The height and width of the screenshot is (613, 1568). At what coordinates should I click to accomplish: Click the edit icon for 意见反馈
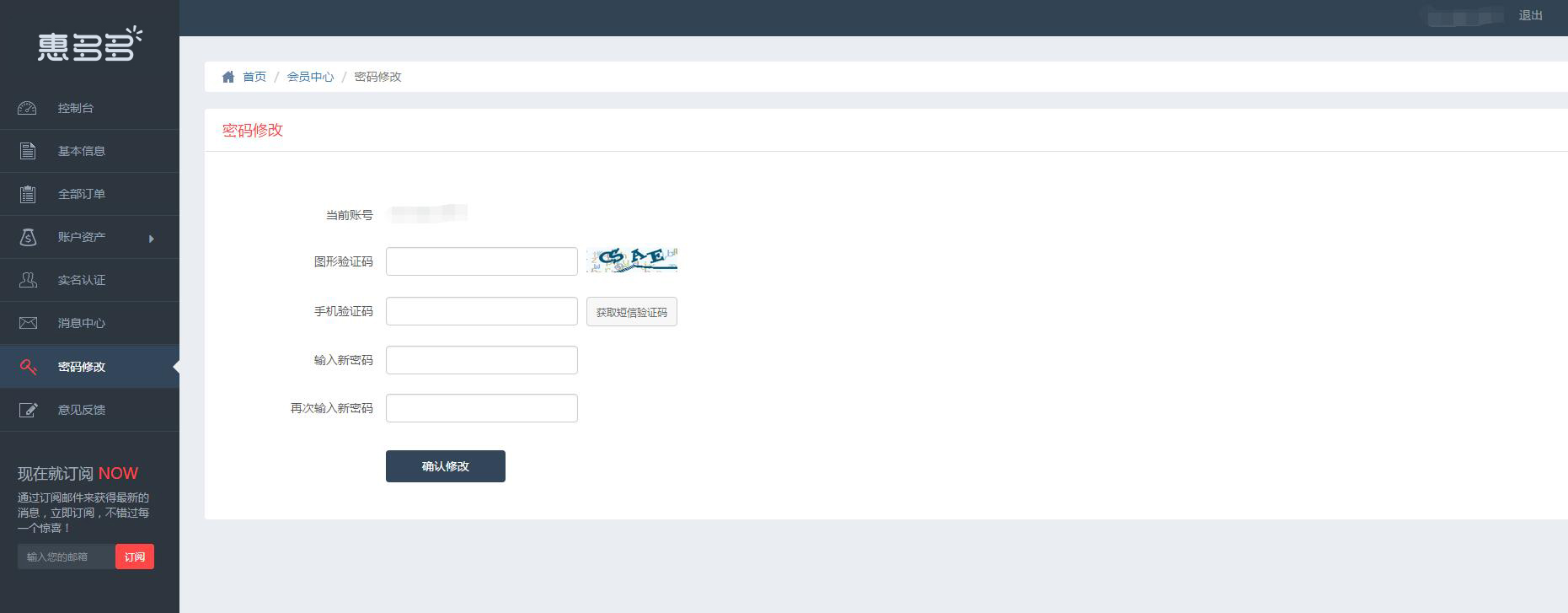coord(28,410)
